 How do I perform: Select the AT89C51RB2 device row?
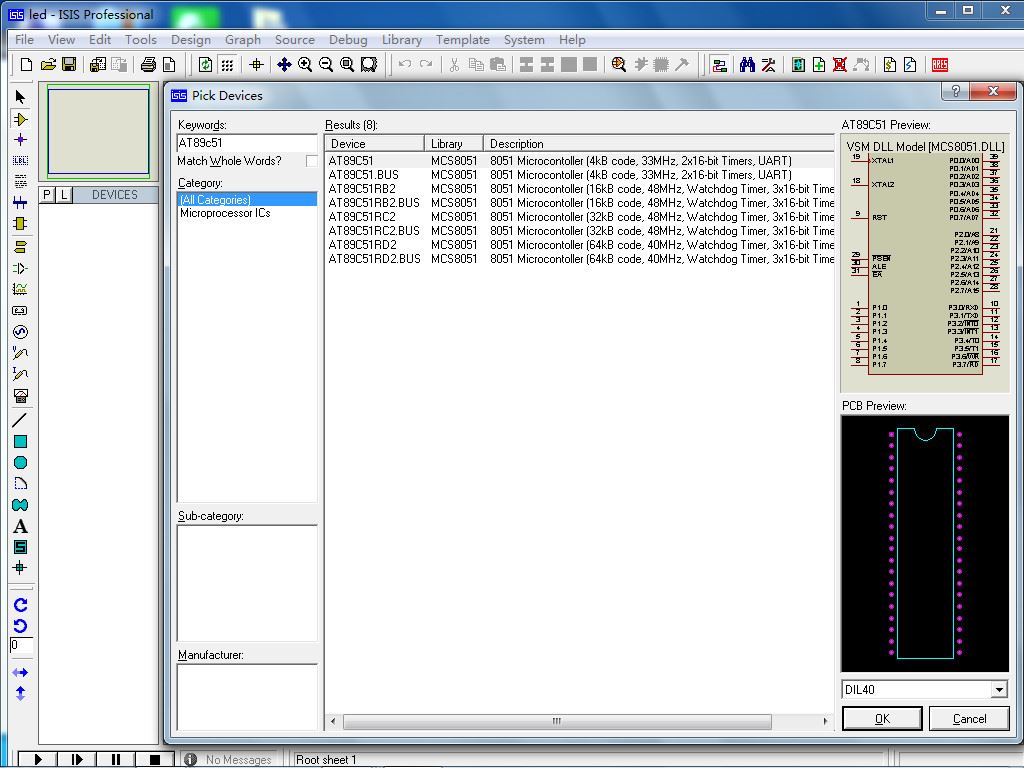580,189
